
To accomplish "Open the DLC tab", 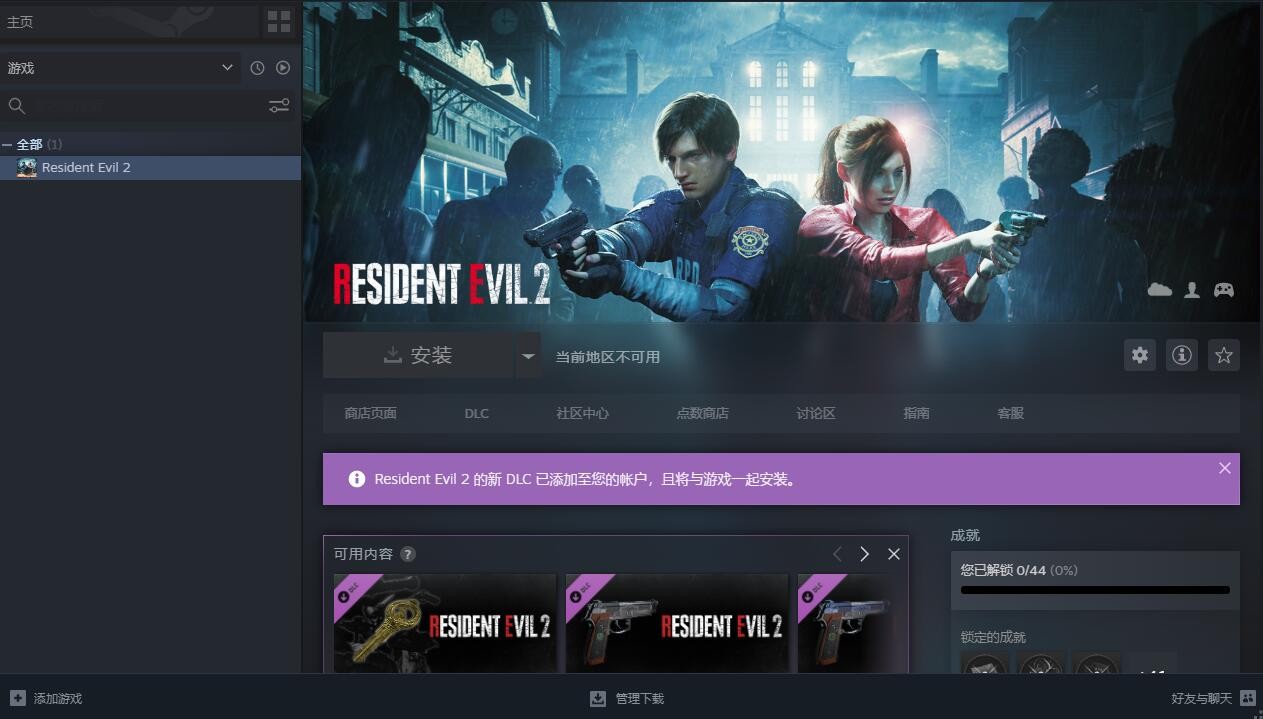I will point(477,413).
